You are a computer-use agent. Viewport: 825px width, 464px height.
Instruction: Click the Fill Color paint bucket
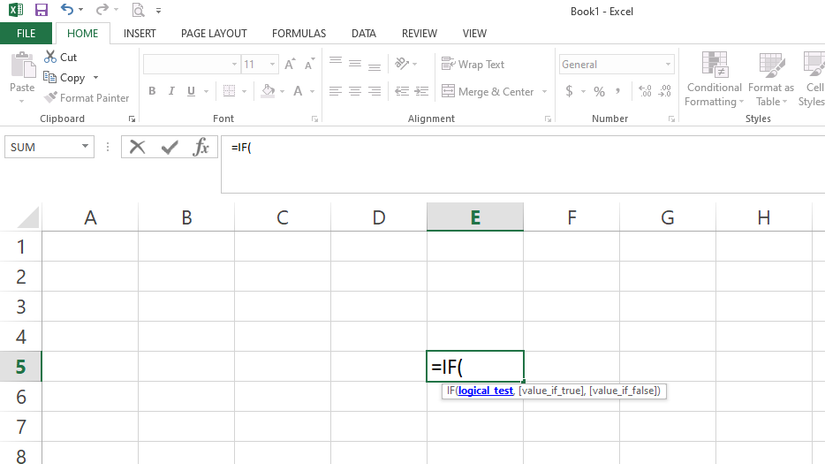click(x=267, y=91)
